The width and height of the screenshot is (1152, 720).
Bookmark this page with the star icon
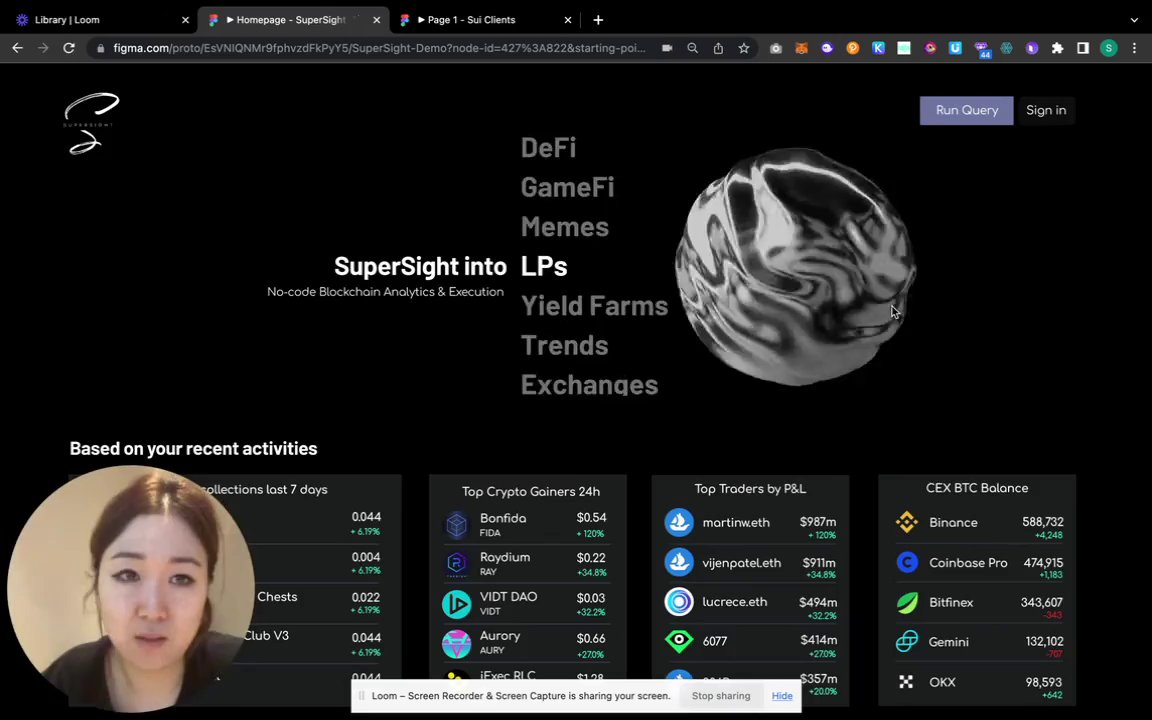[744, 48]
